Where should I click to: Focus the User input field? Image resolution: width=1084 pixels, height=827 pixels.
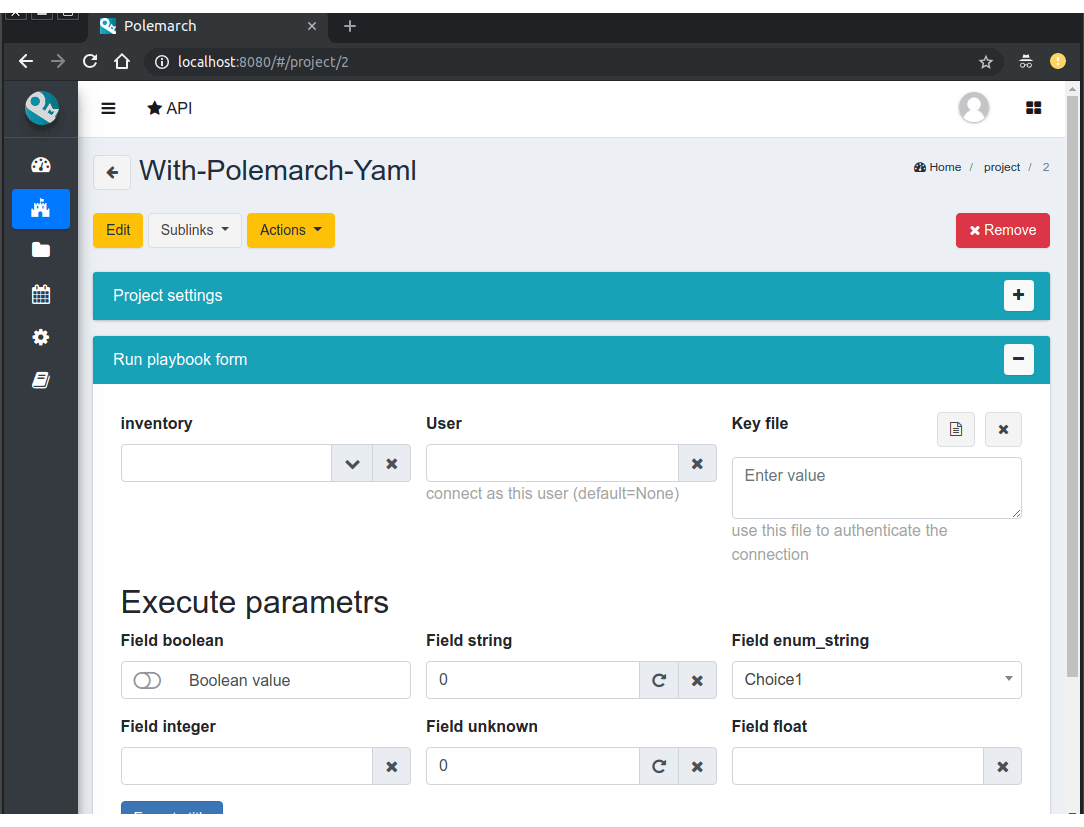[552, 463]
